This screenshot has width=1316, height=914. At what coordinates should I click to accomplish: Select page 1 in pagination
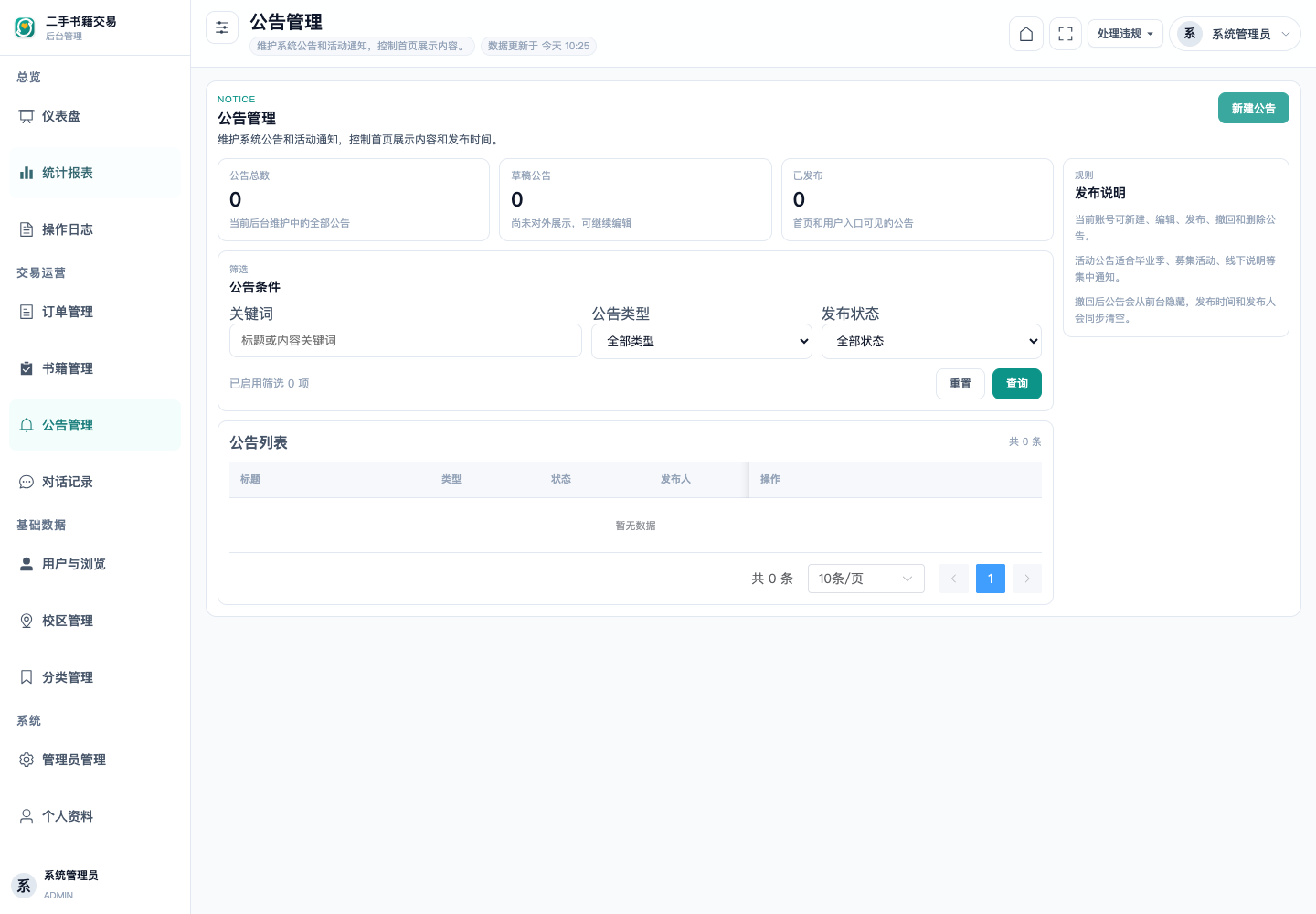coord(991,579)
